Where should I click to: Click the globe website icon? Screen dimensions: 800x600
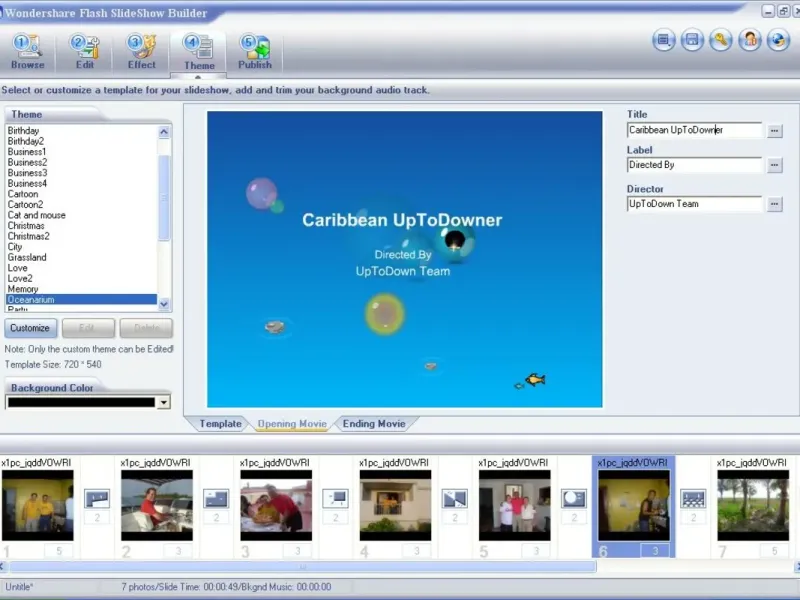coord(778,40)
